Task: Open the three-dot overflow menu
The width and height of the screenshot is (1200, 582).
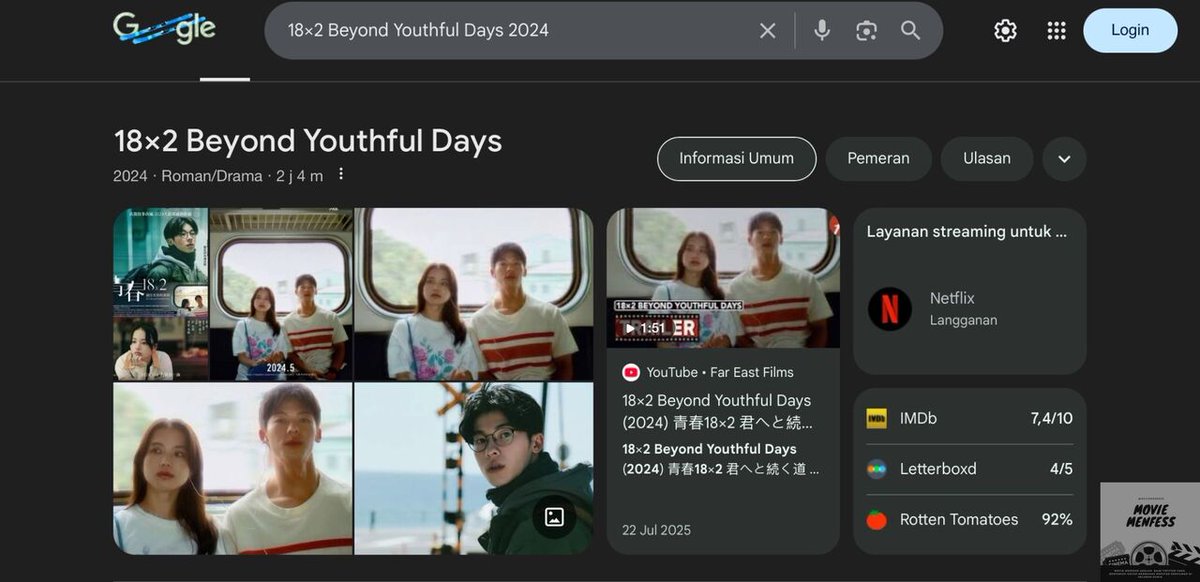Action: pos(341,173)
